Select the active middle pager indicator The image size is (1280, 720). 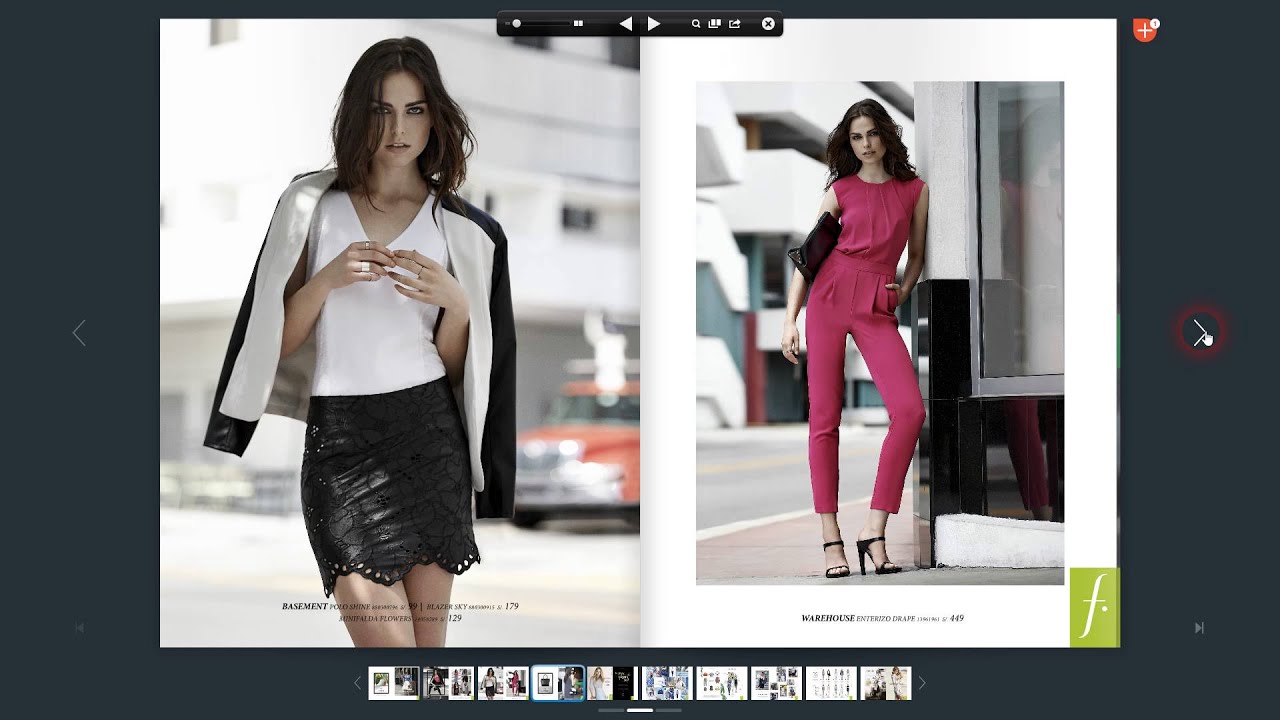click(x=640, y=710)
